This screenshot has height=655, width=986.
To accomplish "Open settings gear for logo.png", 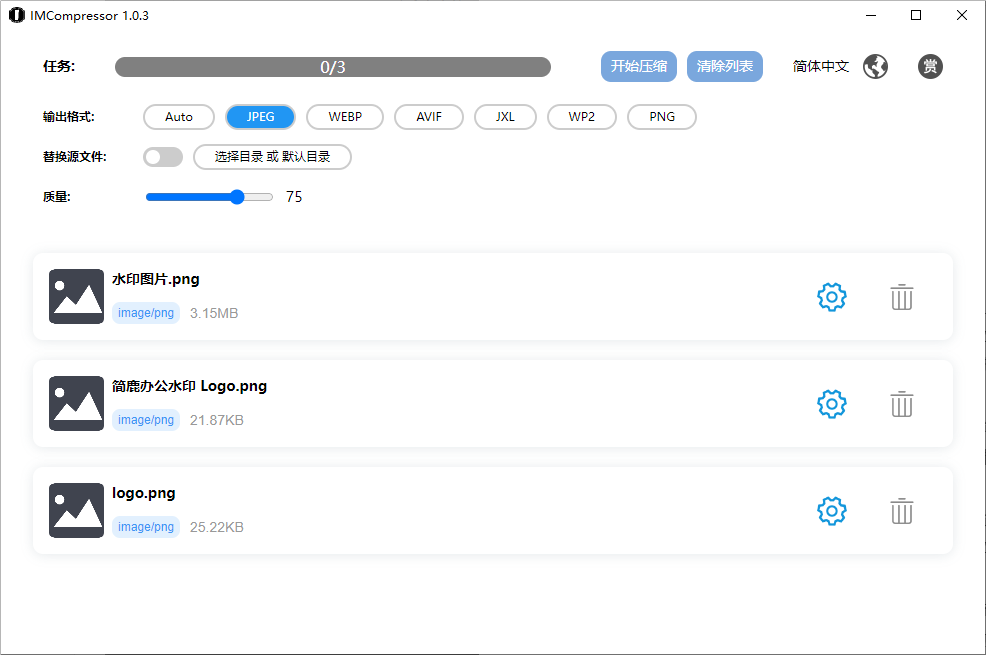I will coord(831,510).
